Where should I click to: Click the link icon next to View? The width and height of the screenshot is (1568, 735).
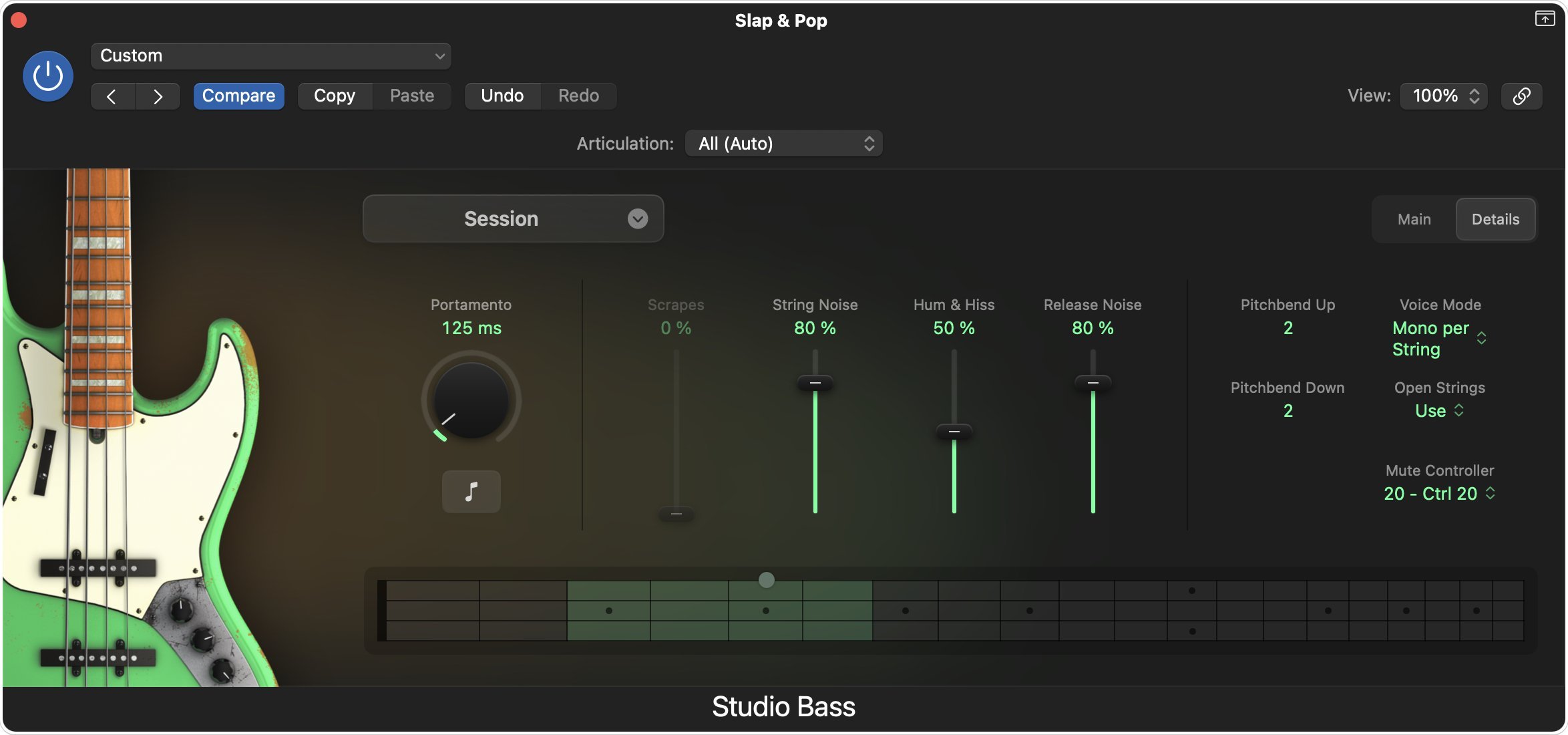[x=1523, y=96]
